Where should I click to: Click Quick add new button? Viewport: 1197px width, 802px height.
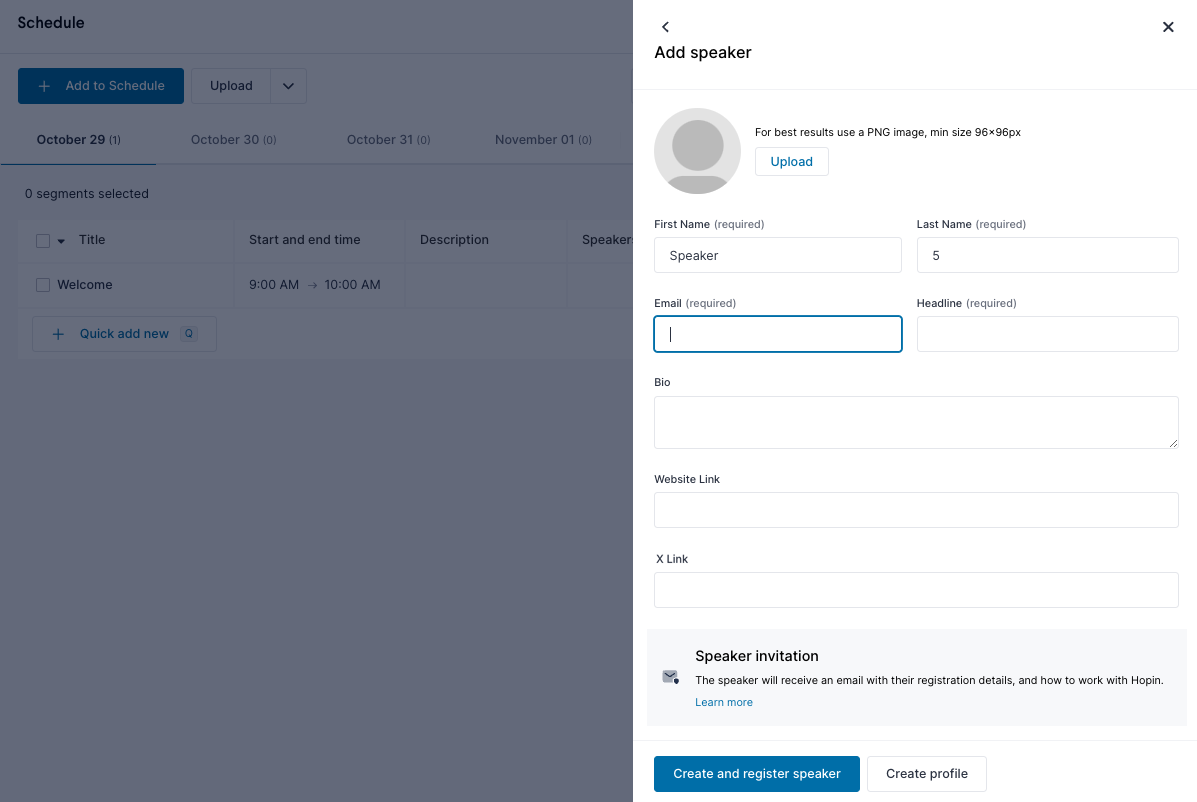[x=124, y=333]
